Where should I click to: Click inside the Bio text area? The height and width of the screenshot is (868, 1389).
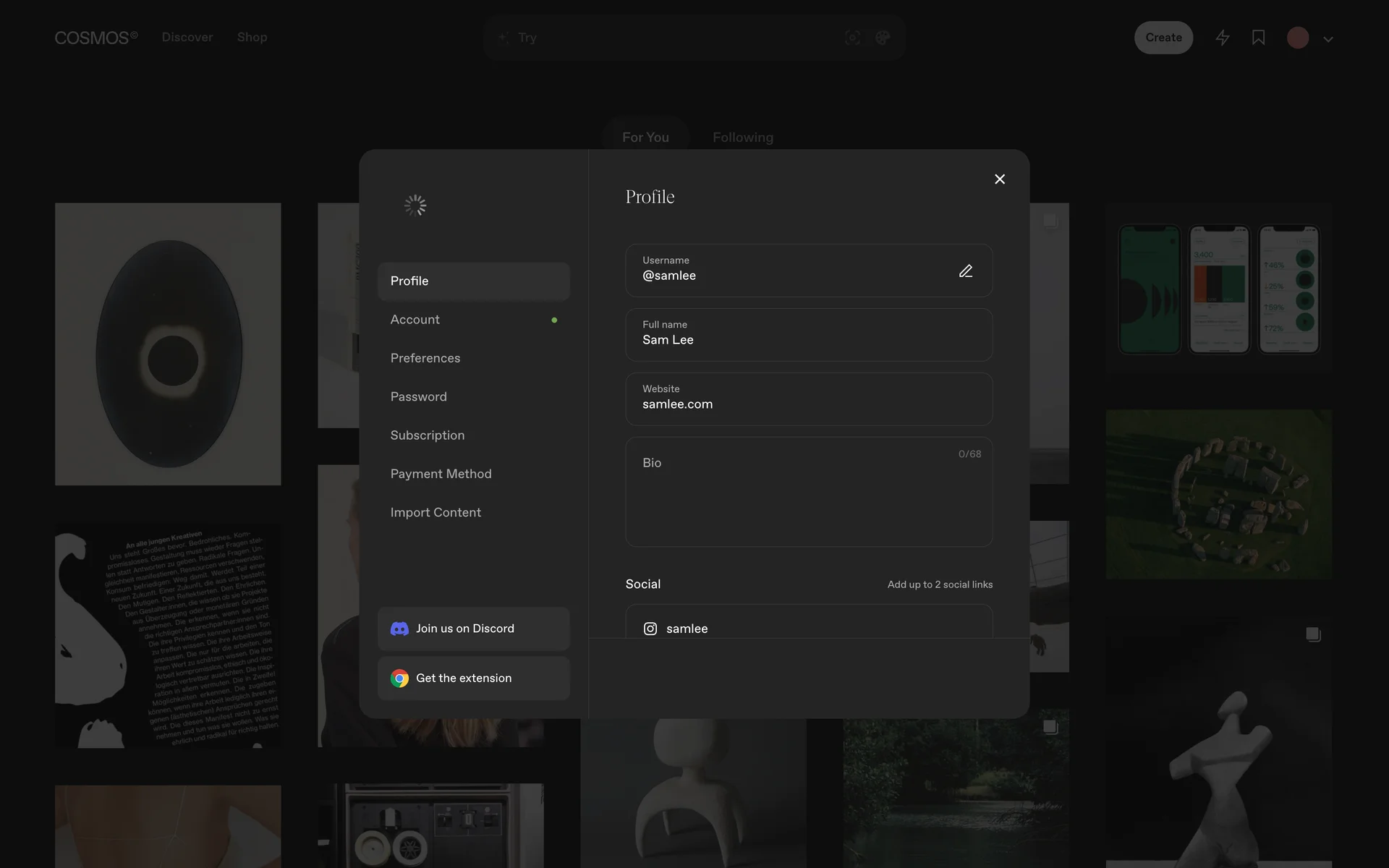[808, 499]
